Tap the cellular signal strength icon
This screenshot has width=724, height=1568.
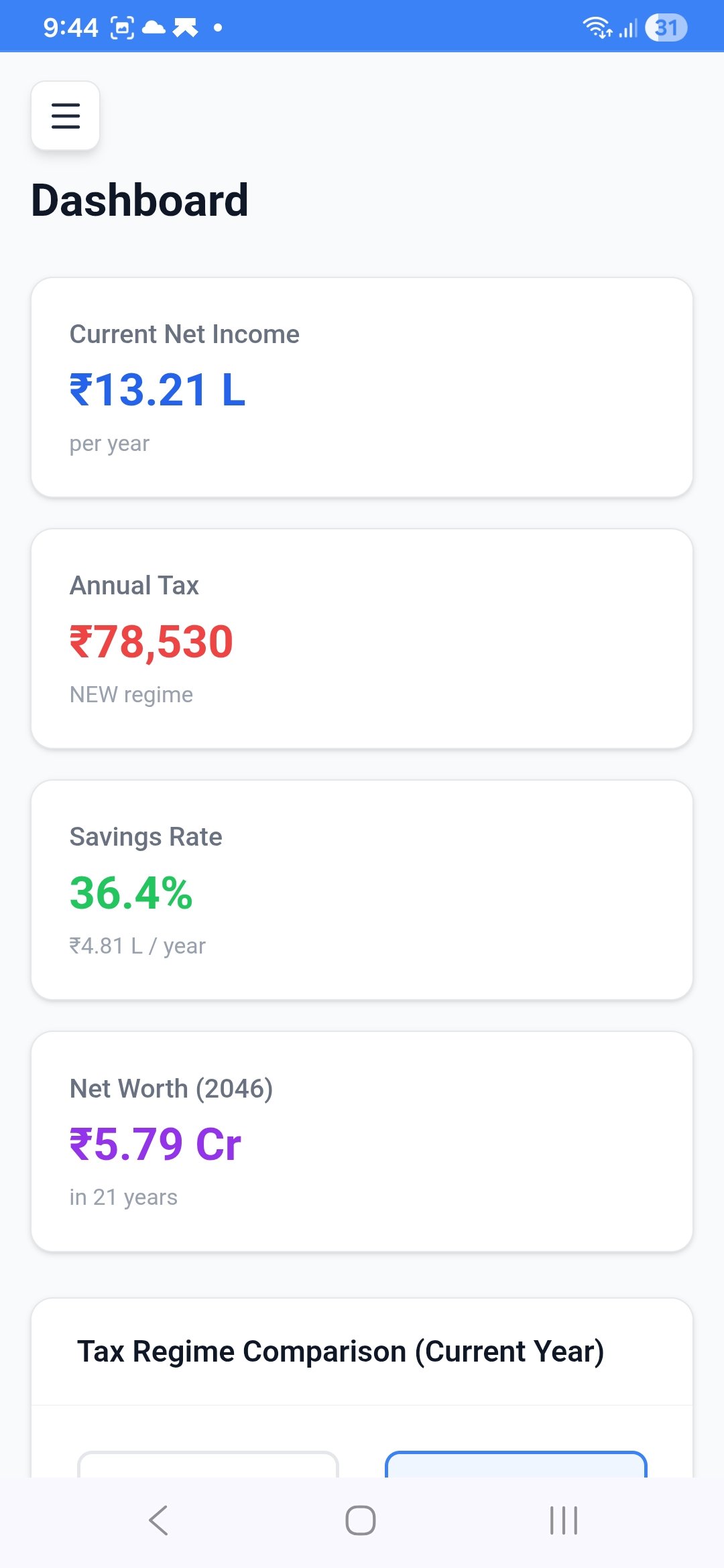[x=628, y=29]
